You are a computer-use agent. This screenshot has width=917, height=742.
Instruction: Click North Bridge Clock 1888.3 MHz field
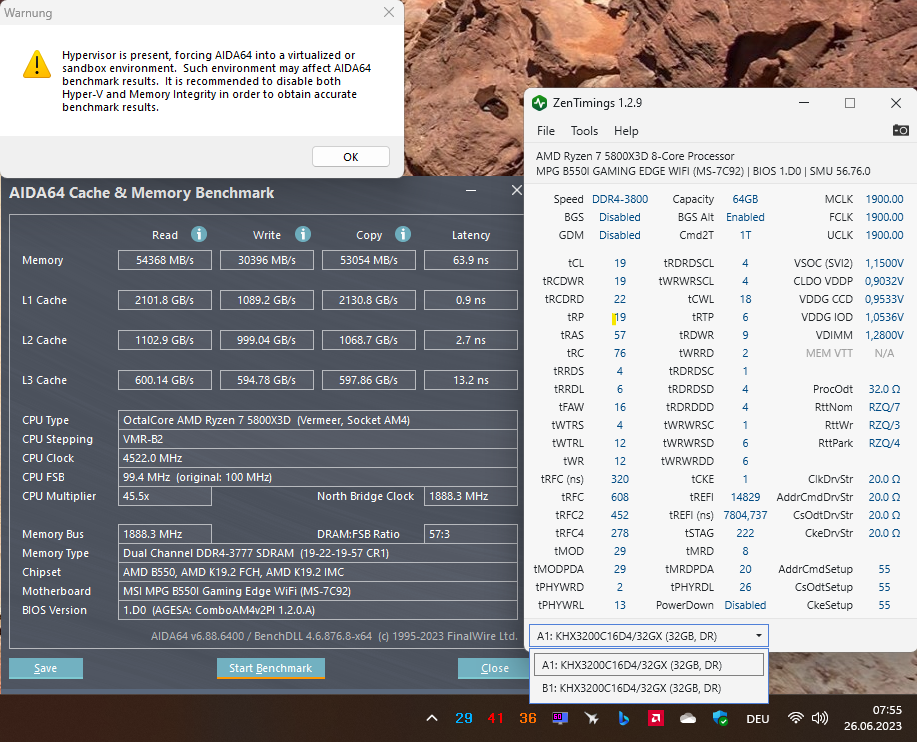click(471, 496)
